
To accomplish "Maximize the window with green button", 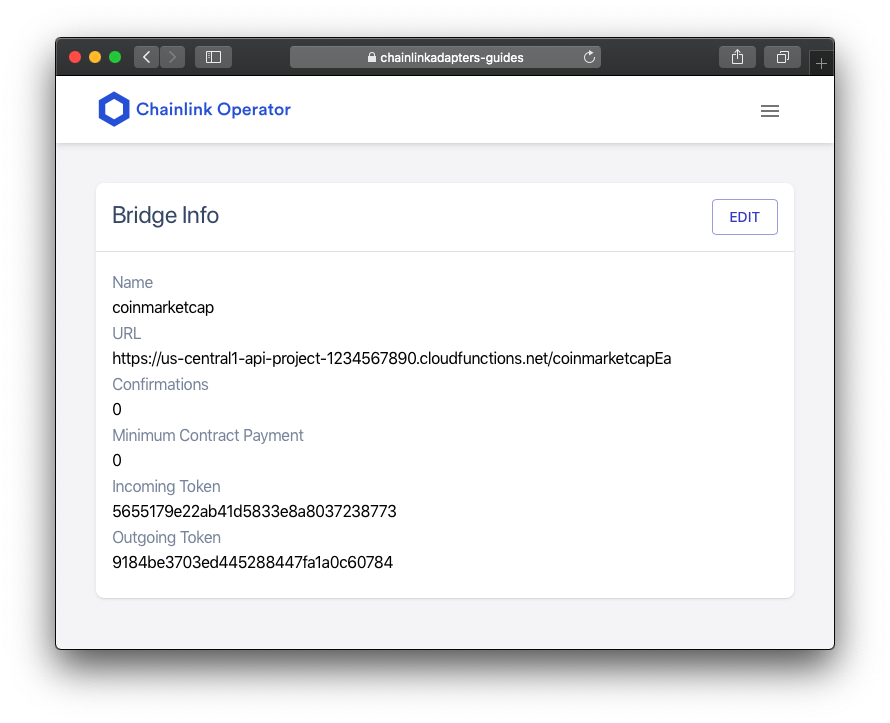I will (115, 57).
